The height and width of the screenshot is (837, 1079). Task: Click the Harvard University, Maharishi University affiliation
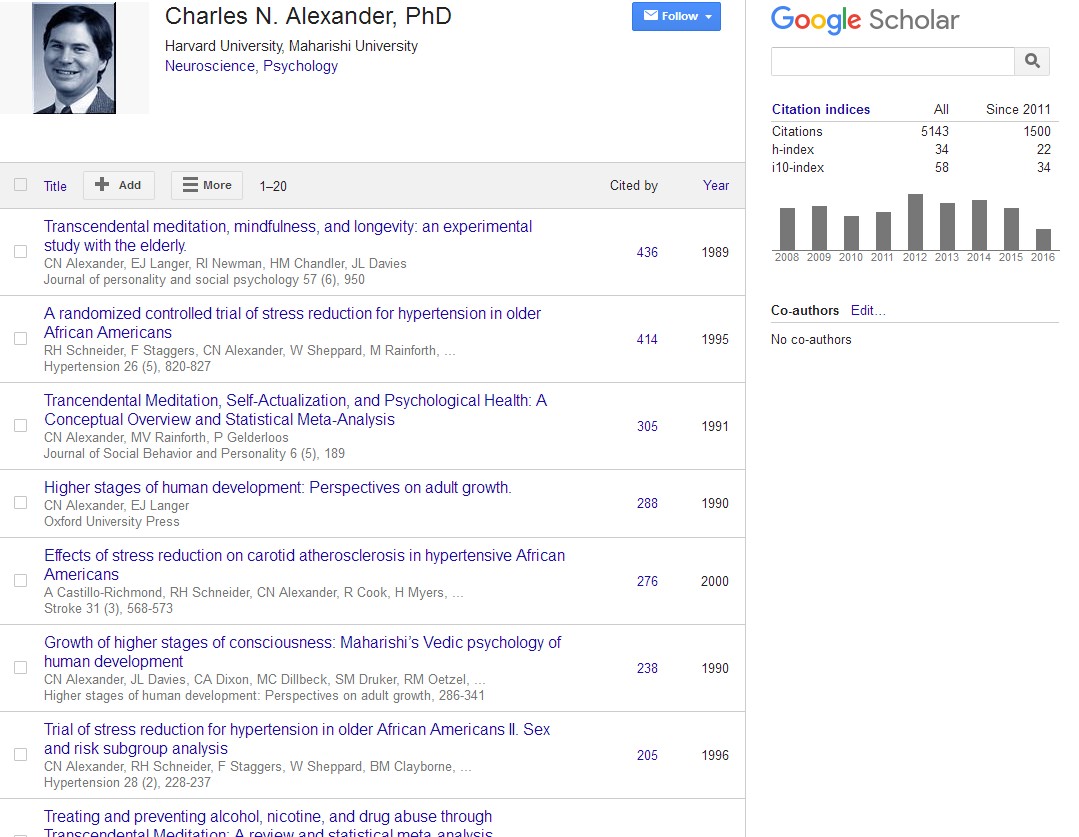(291, 46)
